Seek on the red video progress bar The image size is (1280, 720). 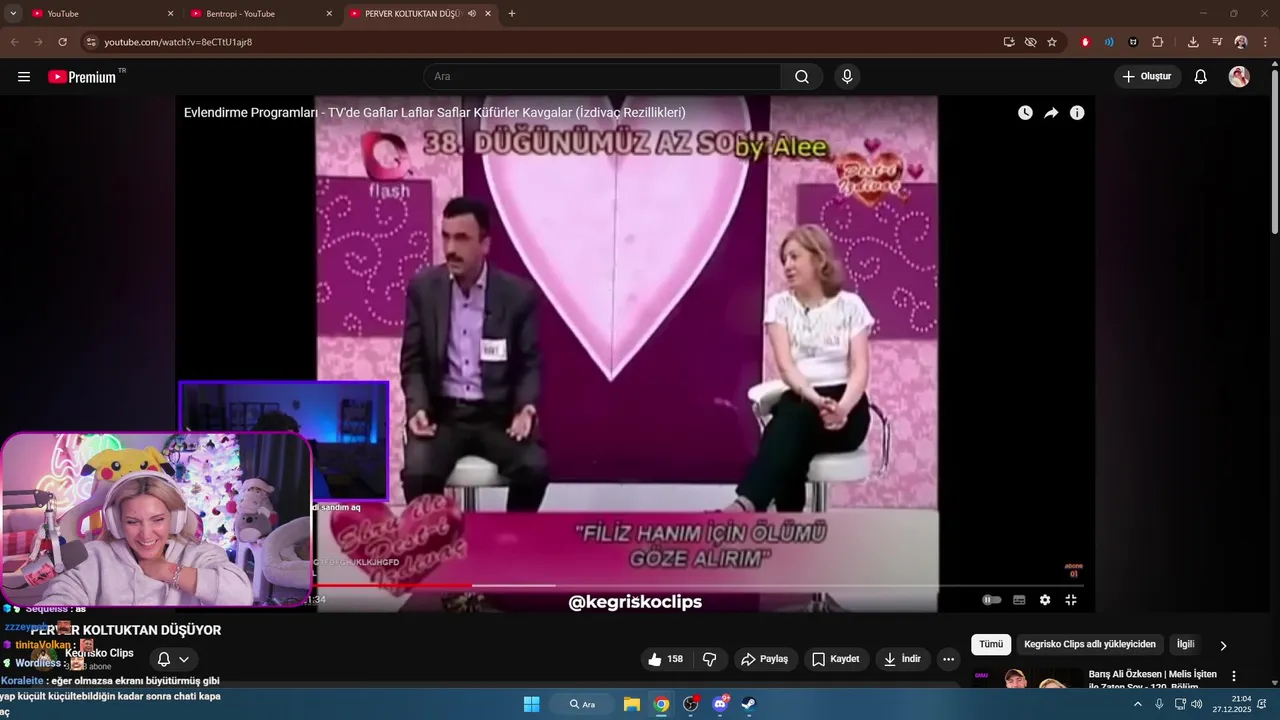pos(698,586)
